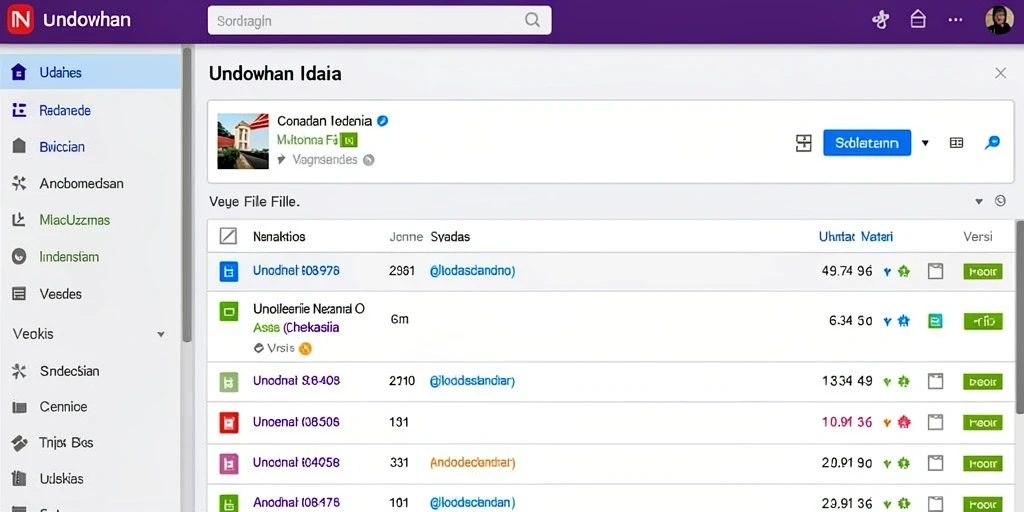This screenshot has width=1024, height=512.
Task: Click the orange Andodedandiar) link
Action: pyautogui.click(x=472, y=463)
